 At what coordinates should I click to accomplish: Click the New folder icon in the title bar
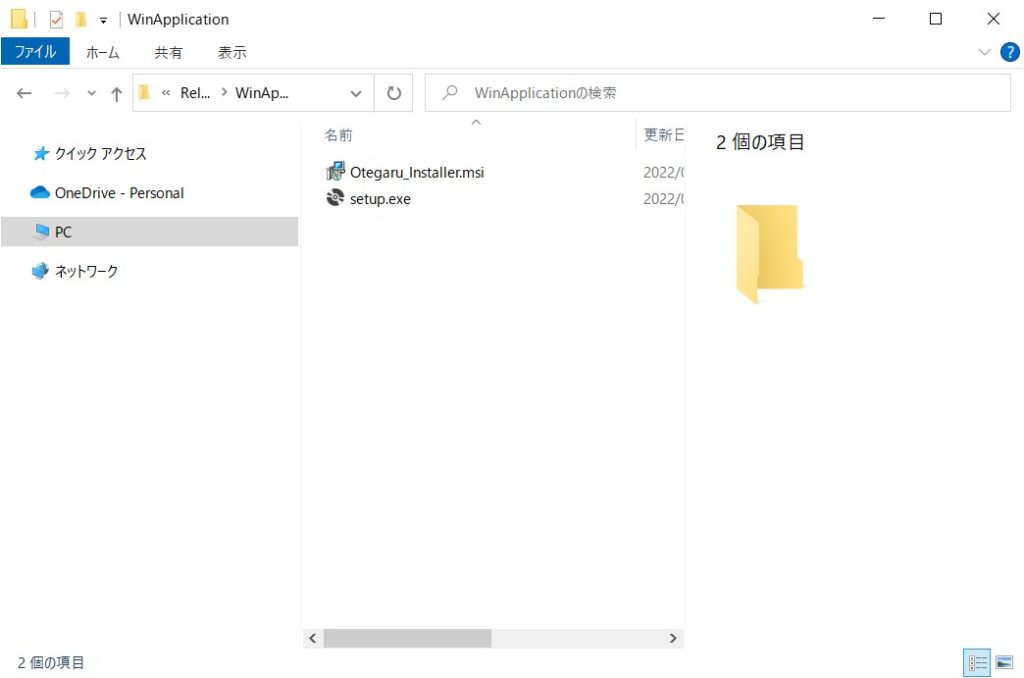pyautogui.click(x=80, y=19)
